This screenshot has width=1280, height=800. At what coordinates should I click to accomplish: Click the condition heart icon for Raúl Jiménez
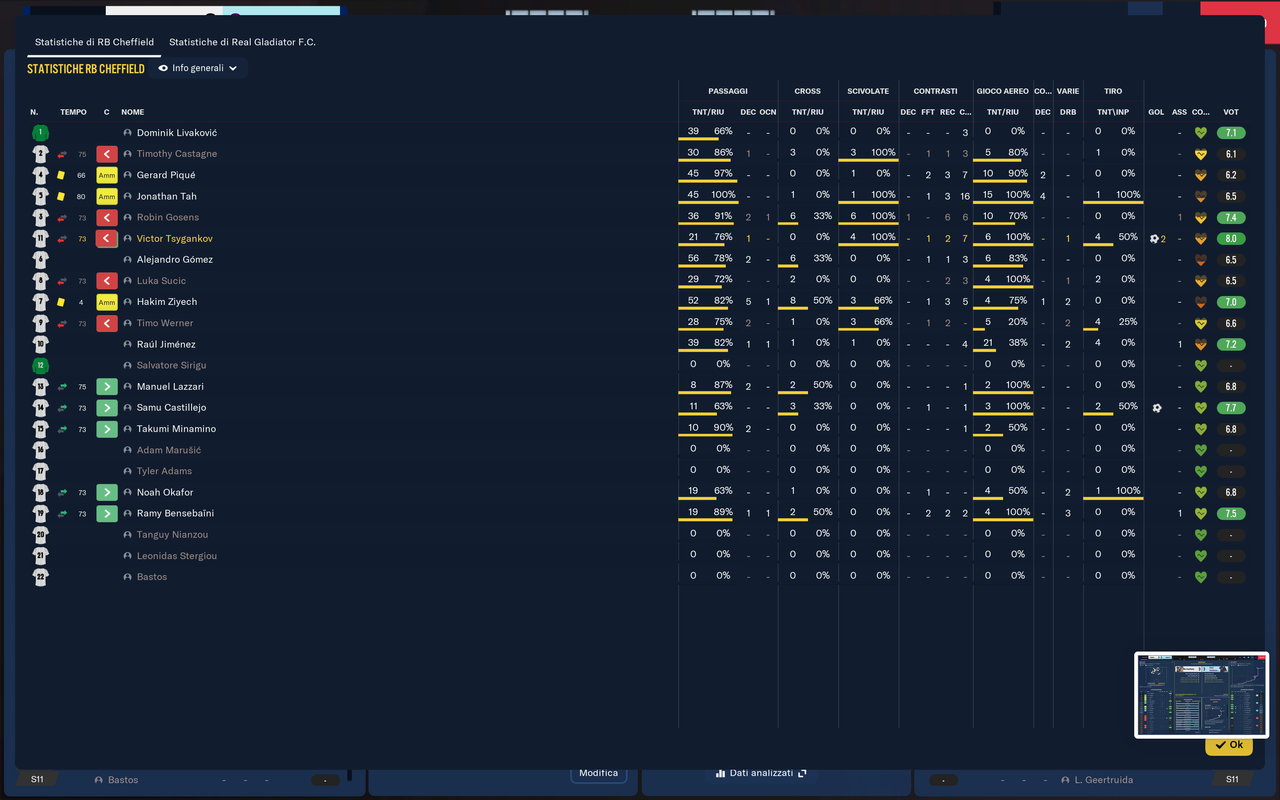(x=1201, y=344)
